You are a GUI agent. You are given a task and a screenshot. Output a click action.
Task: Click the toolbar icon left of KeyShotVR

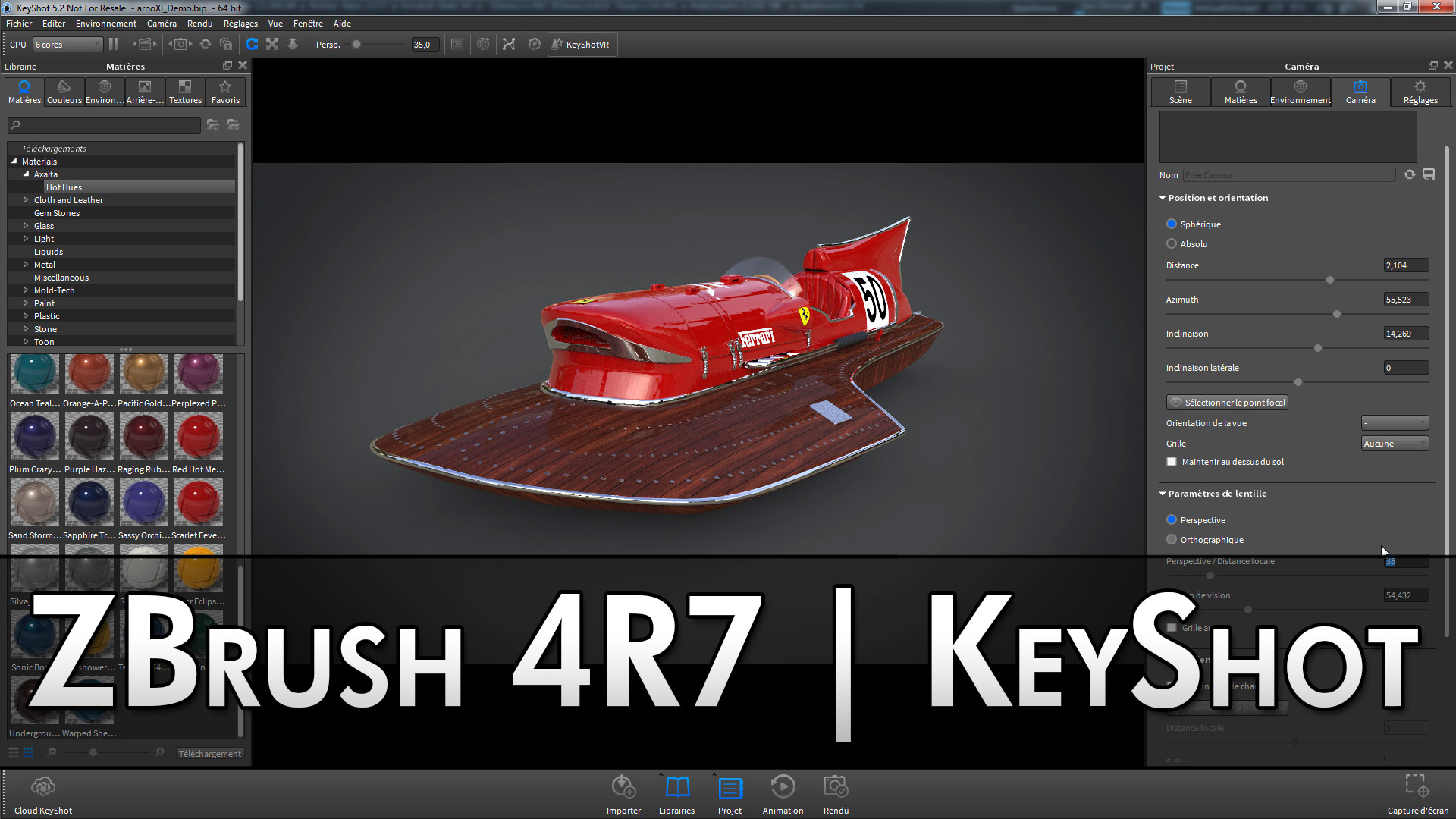[x=535, y=44]
